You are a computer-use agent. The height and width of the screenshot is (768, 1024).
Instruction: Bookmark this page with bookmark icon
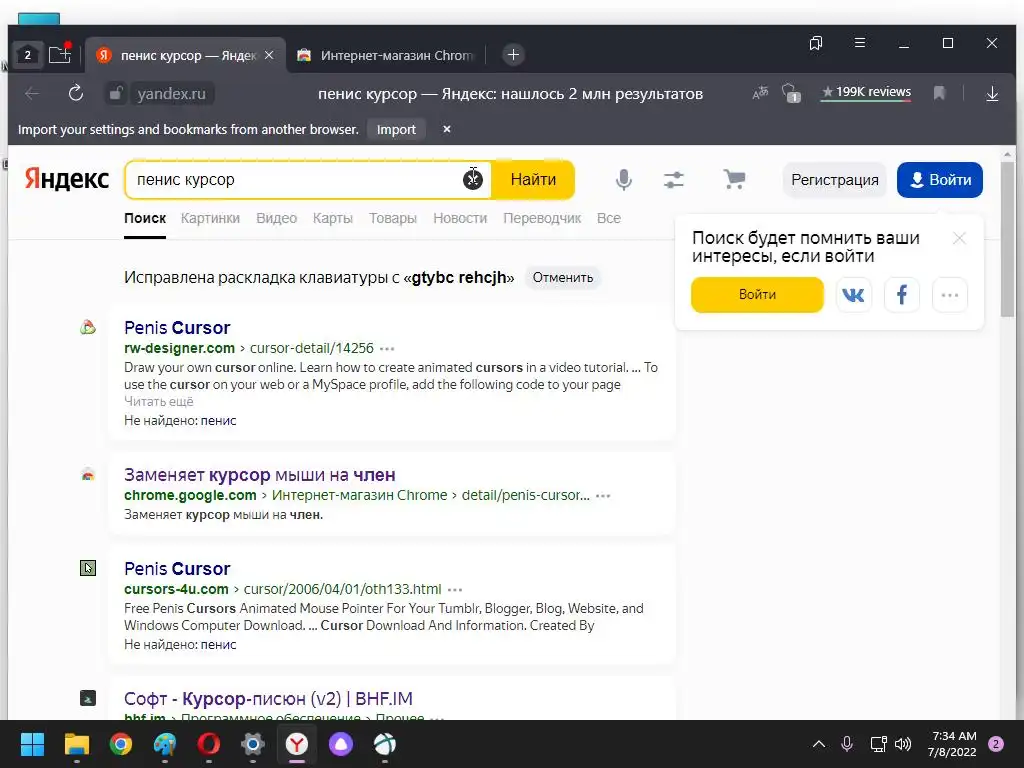939,93
